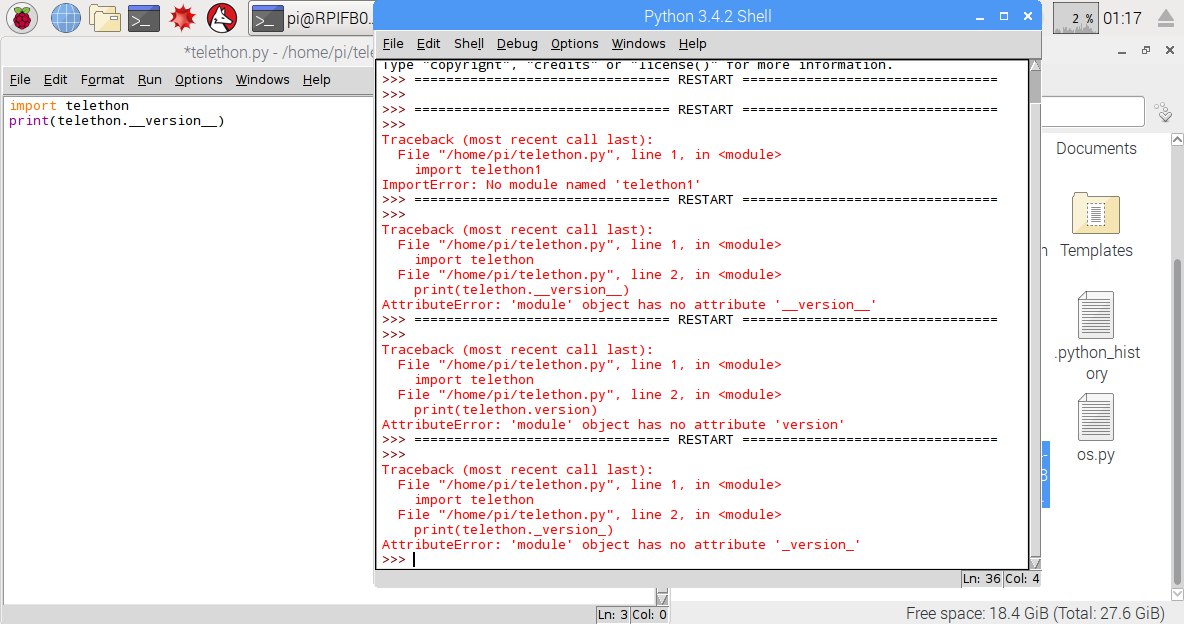This screenshot has width=1184, height=624.
Task: Click the shell prompt input line
Action: click(704, 560)
